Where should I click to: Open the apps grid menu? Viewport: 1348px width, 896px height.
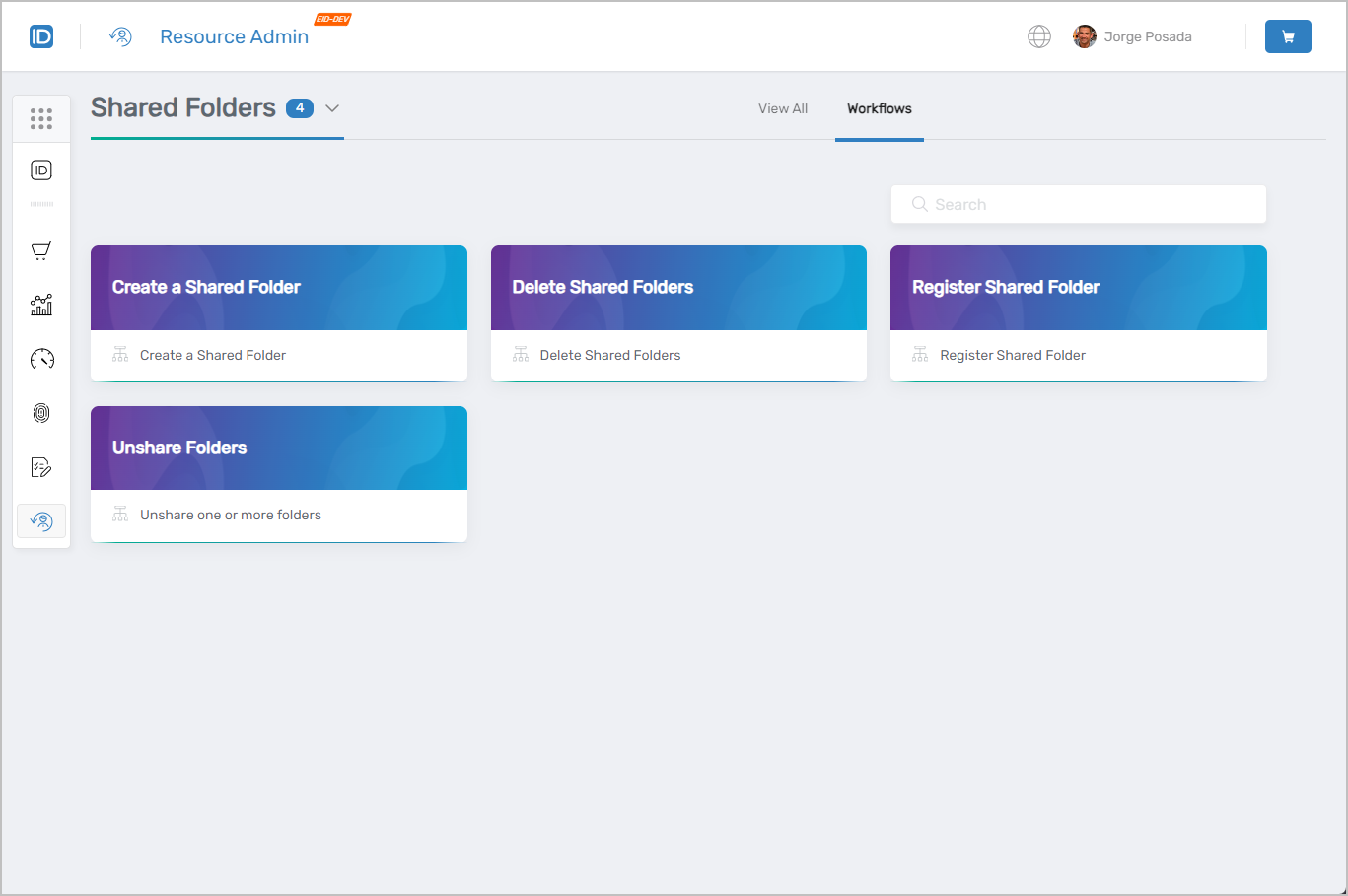coord(40,118)
